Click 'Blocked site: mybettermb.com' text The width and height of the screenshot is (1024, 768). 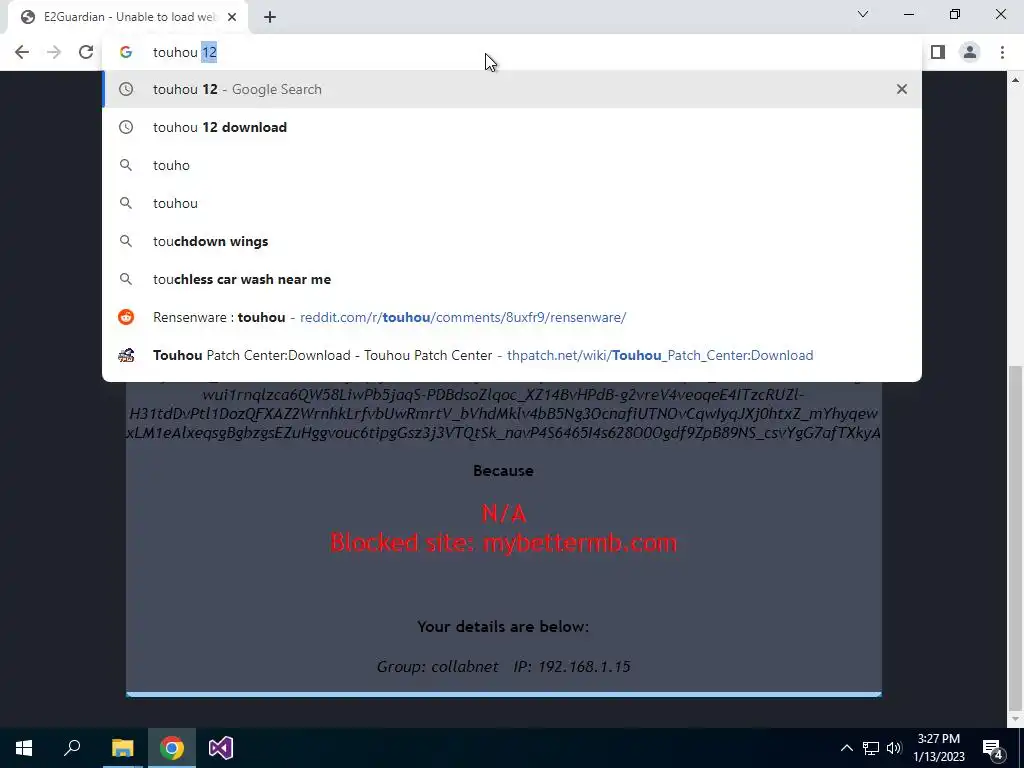click(504, 543)
